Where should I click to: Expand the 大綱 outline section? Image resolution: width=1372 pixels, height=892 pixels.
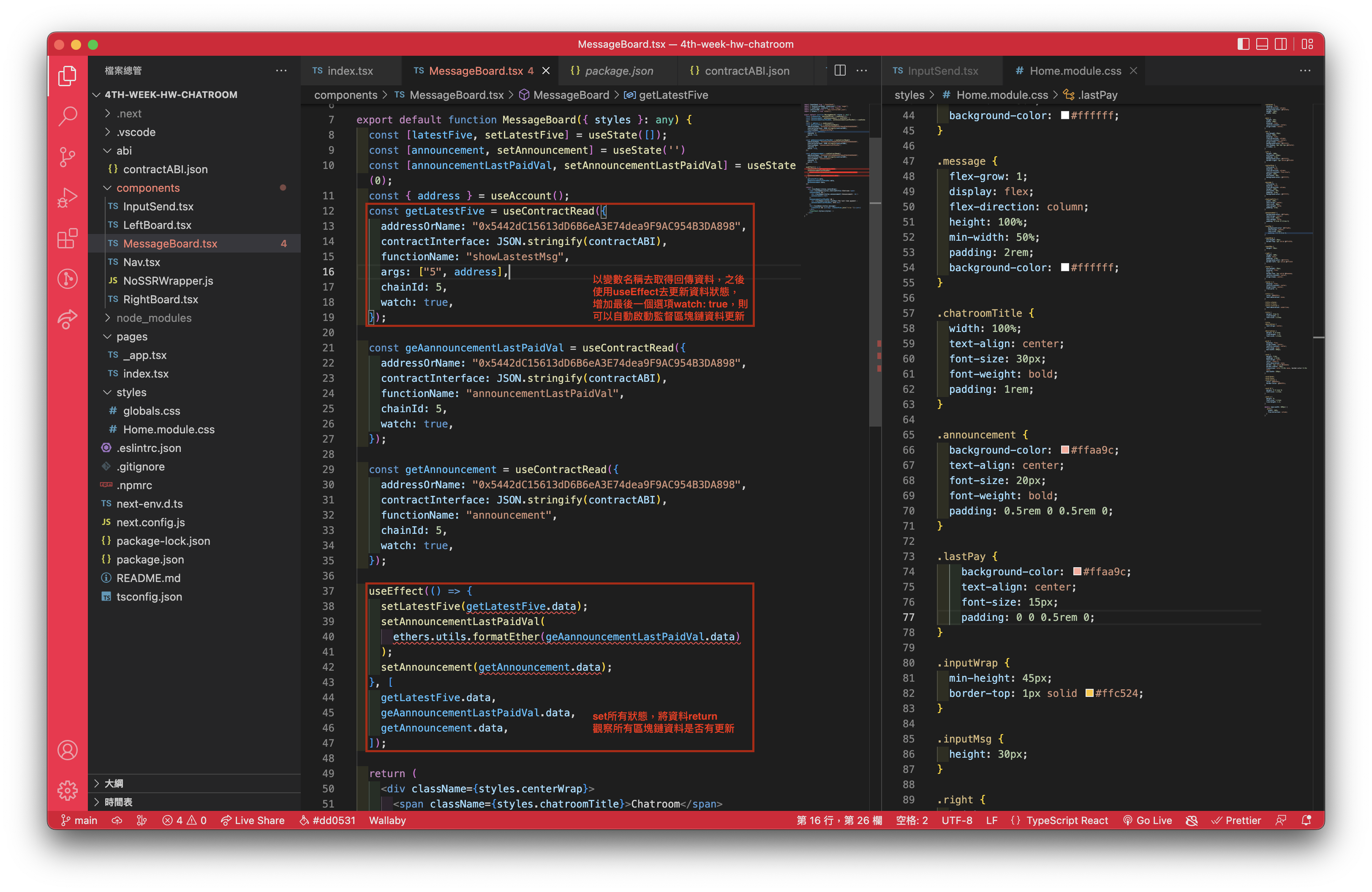click(x=114, y=783)
